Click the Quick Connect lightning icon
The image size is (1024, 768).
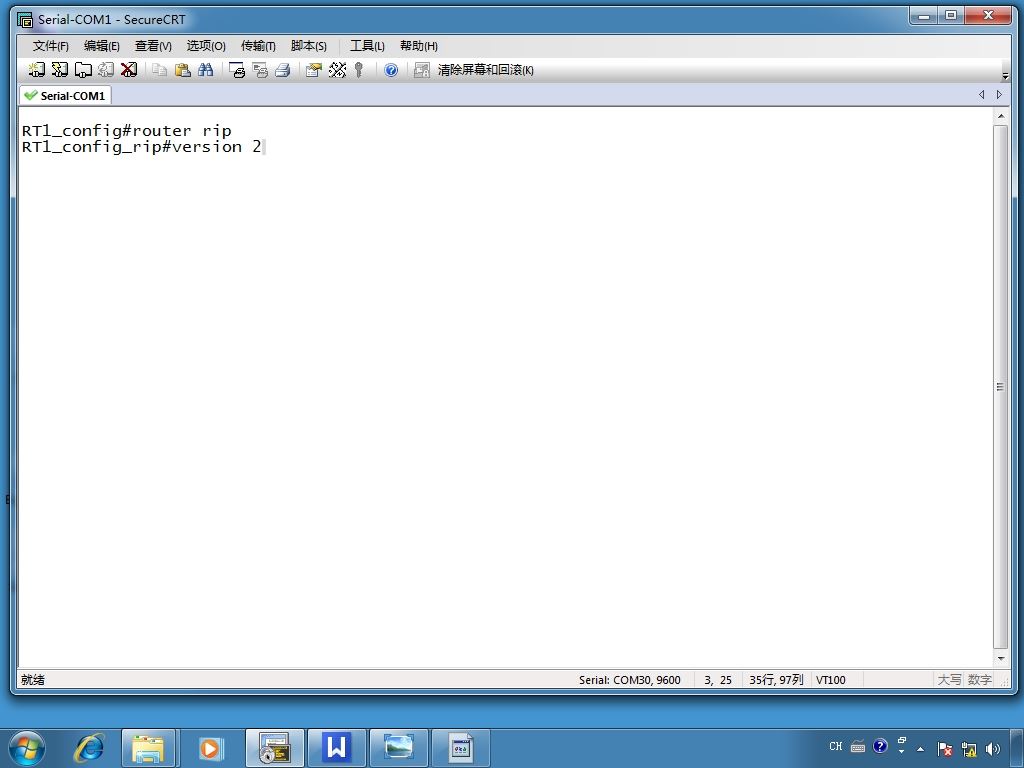(59, 70)
